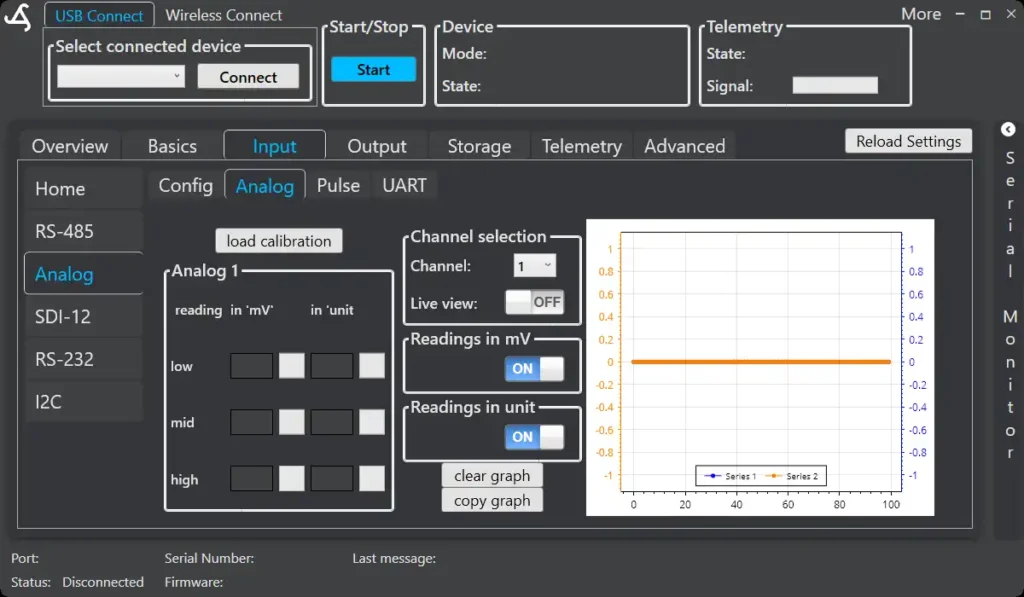Viewport: 1024px width, 597px height.
Task: Open the Select connected device dropdown
Action: pos(121,76)
